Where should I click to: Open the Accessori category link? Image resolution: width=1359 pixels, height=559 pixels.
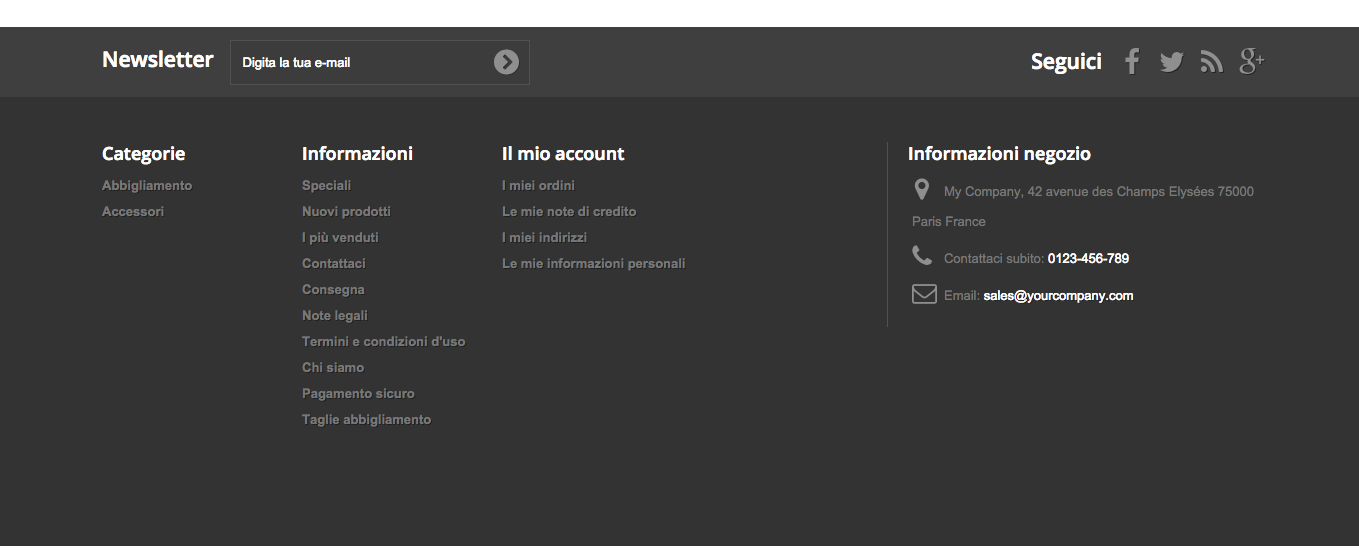pos(133,212)
